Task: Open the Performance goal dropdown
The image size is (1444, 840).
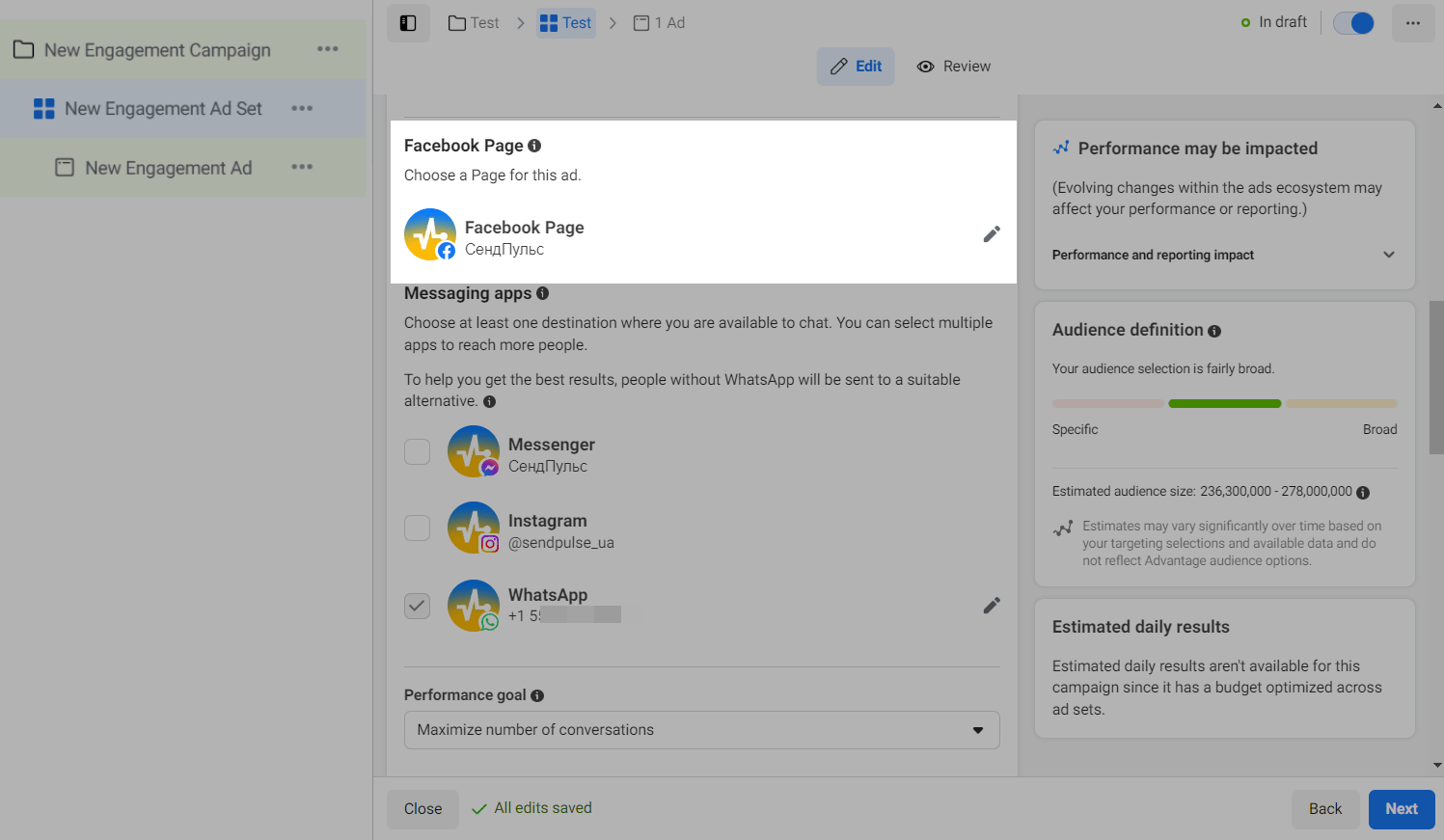Action: 701,730
